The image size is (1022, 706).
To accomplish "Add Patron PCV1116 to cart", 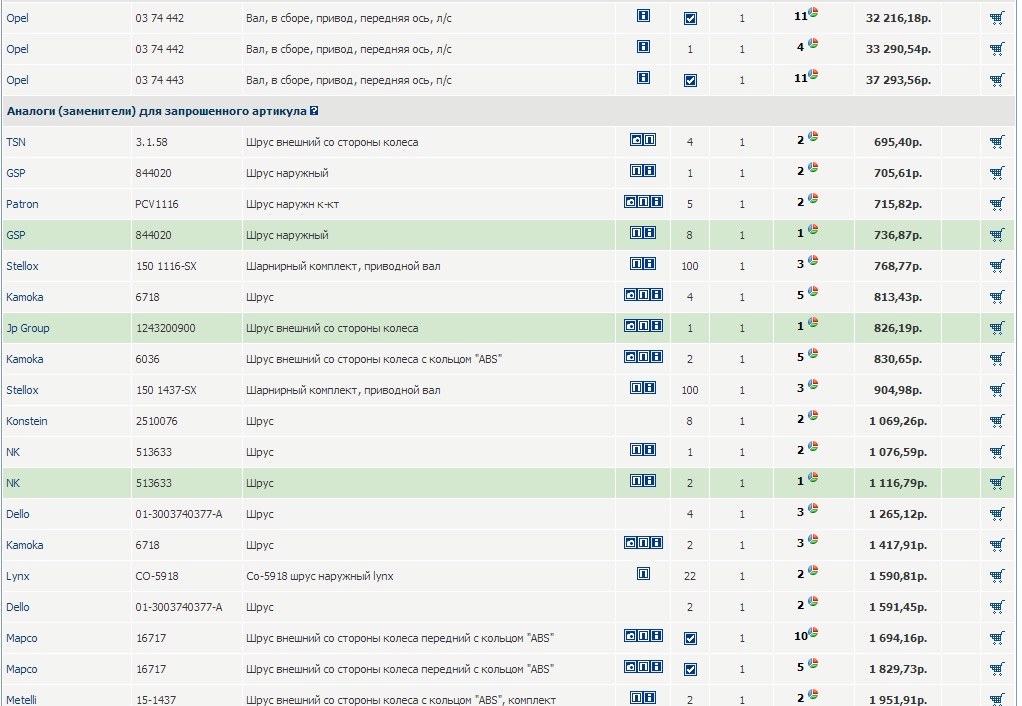I will (997, 204).
